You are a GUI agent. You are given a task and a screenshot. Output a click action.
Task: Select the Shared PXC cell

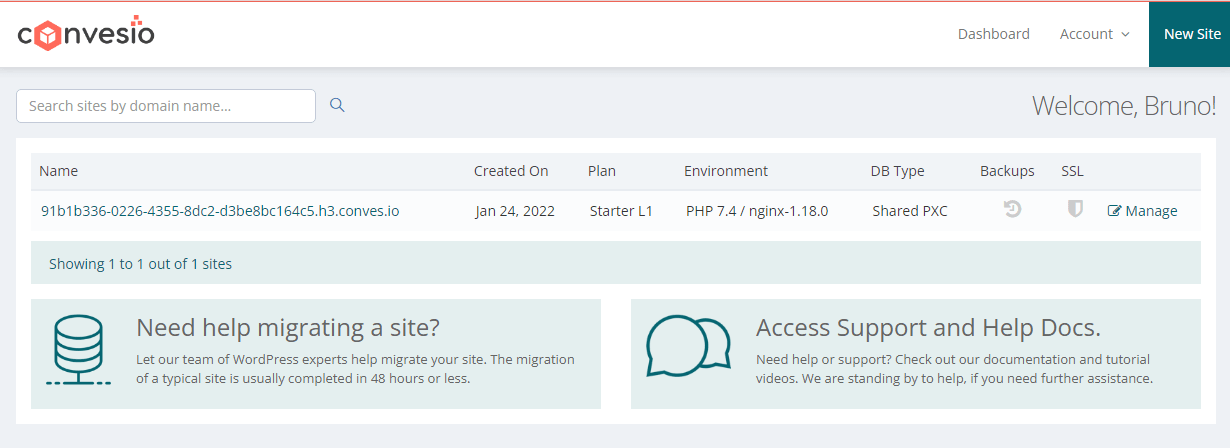coord(910,211)
